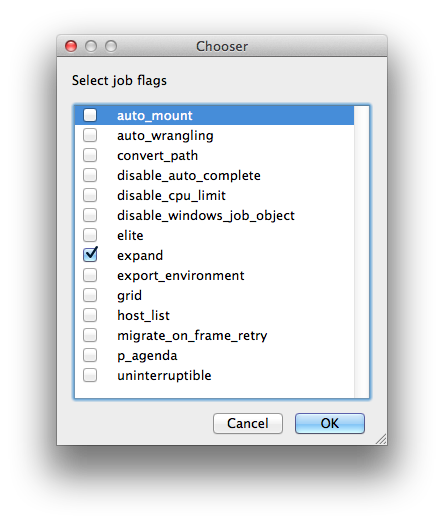The width and height of the screenshot is (444, 524).
Task: Check the disable_cpu_limit checkbox
Action: [x=90, y=195]
